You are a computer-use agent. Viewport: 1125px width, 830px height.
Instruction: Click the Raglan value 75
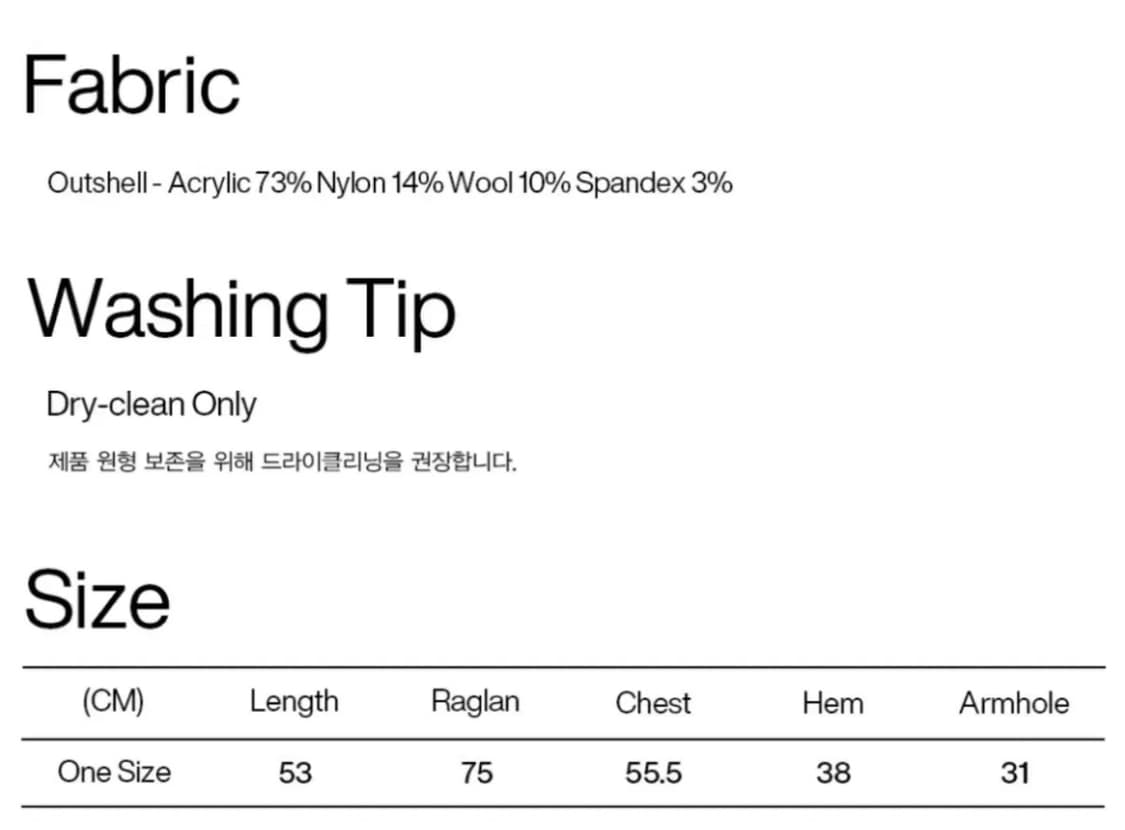tap(476, 773)
